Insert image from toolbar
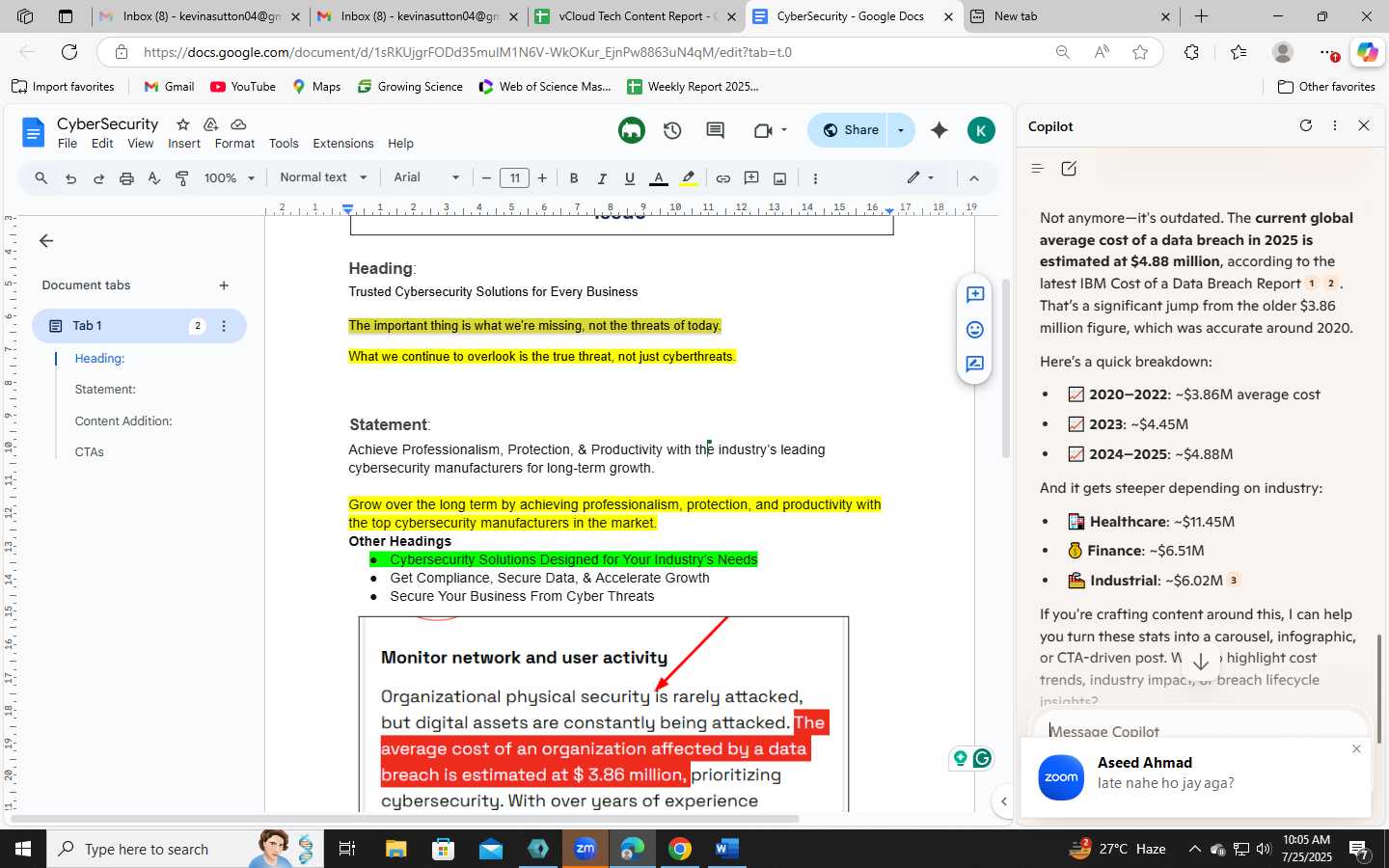This screenshot has width=1389, height=868. [x=780, y=178]
